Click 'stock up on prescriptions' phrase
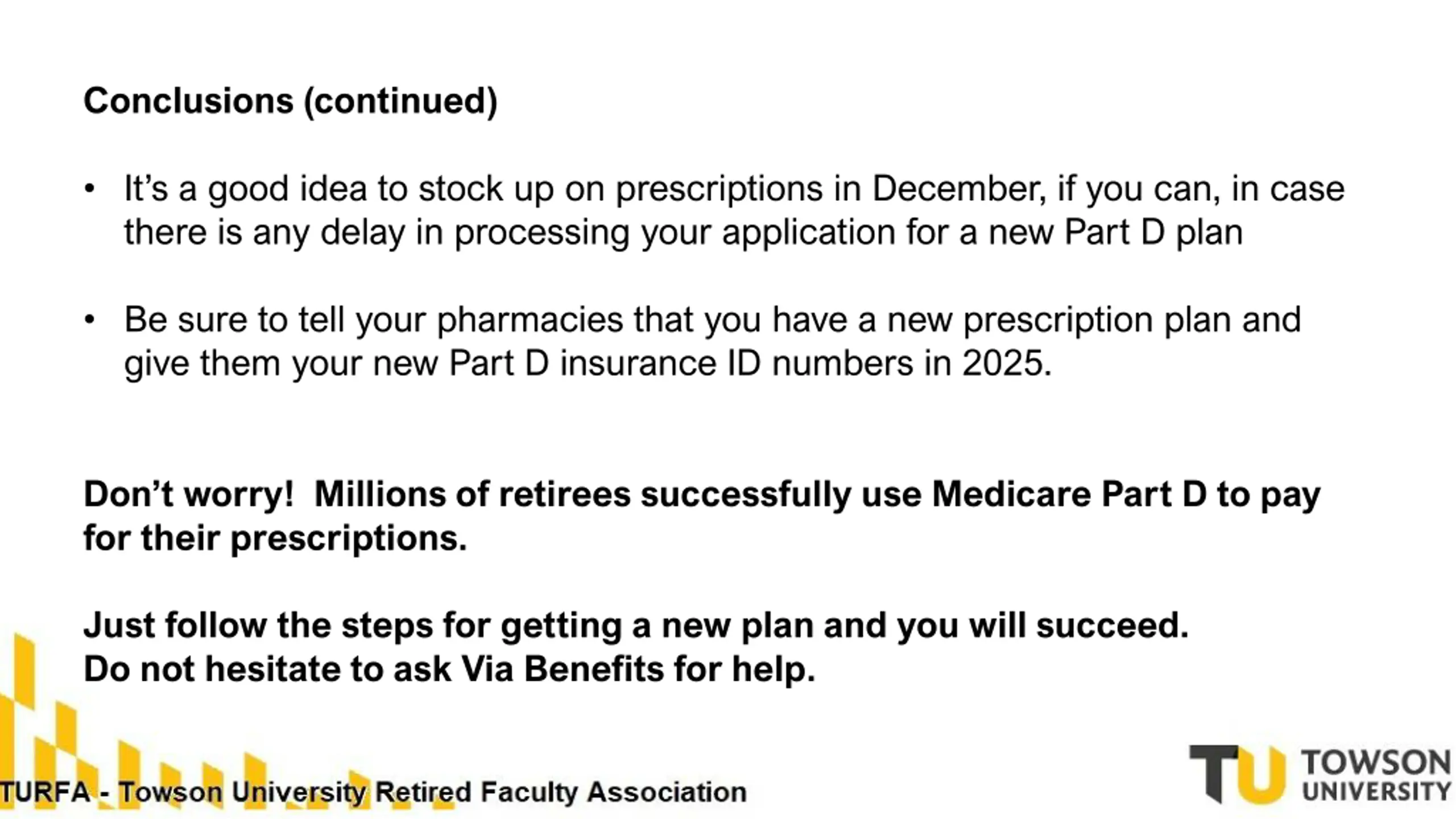 [x=621, y=189]
